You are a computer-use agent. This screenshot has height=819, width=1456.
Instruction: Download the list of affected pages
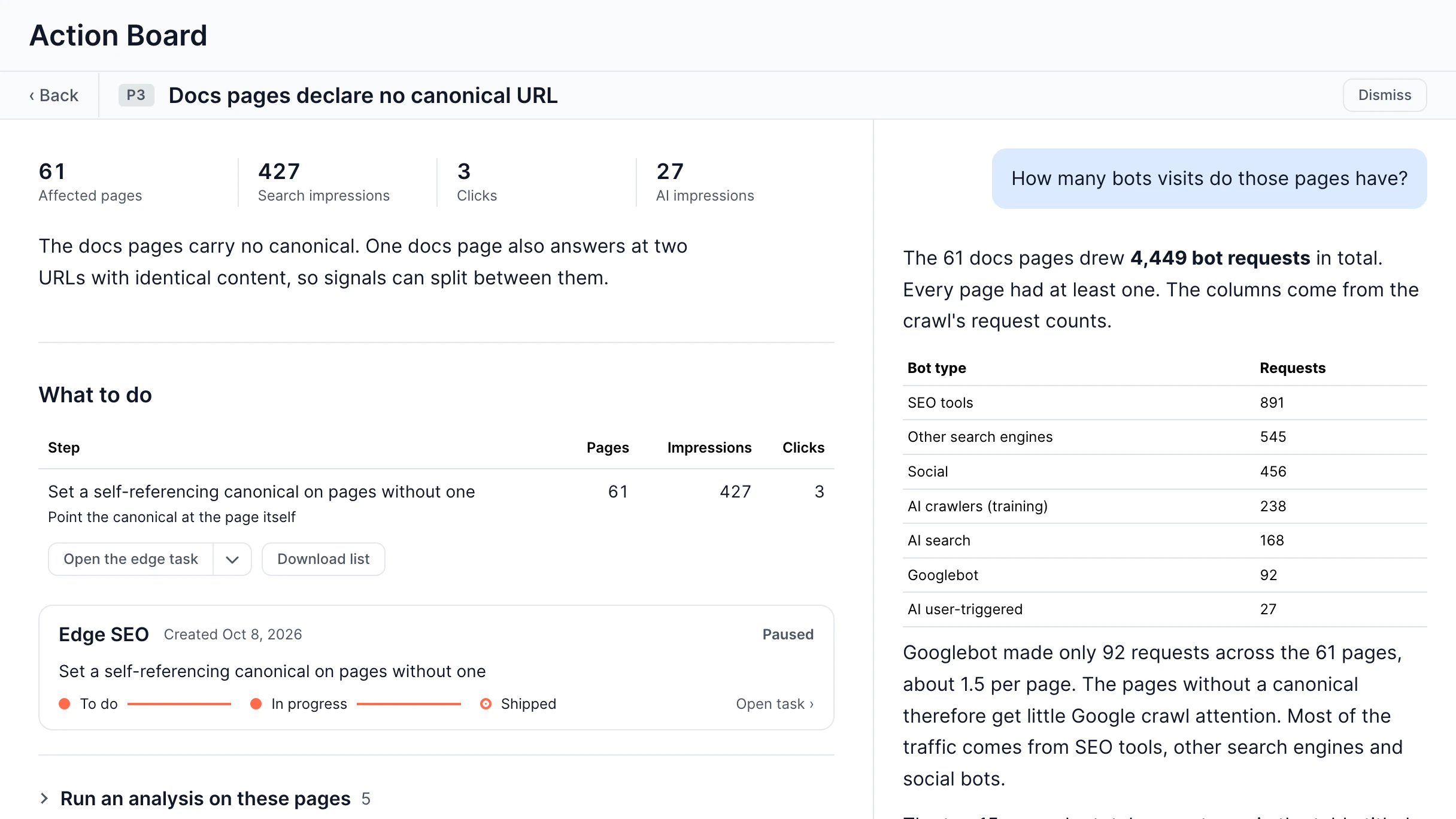pos(323,559)
